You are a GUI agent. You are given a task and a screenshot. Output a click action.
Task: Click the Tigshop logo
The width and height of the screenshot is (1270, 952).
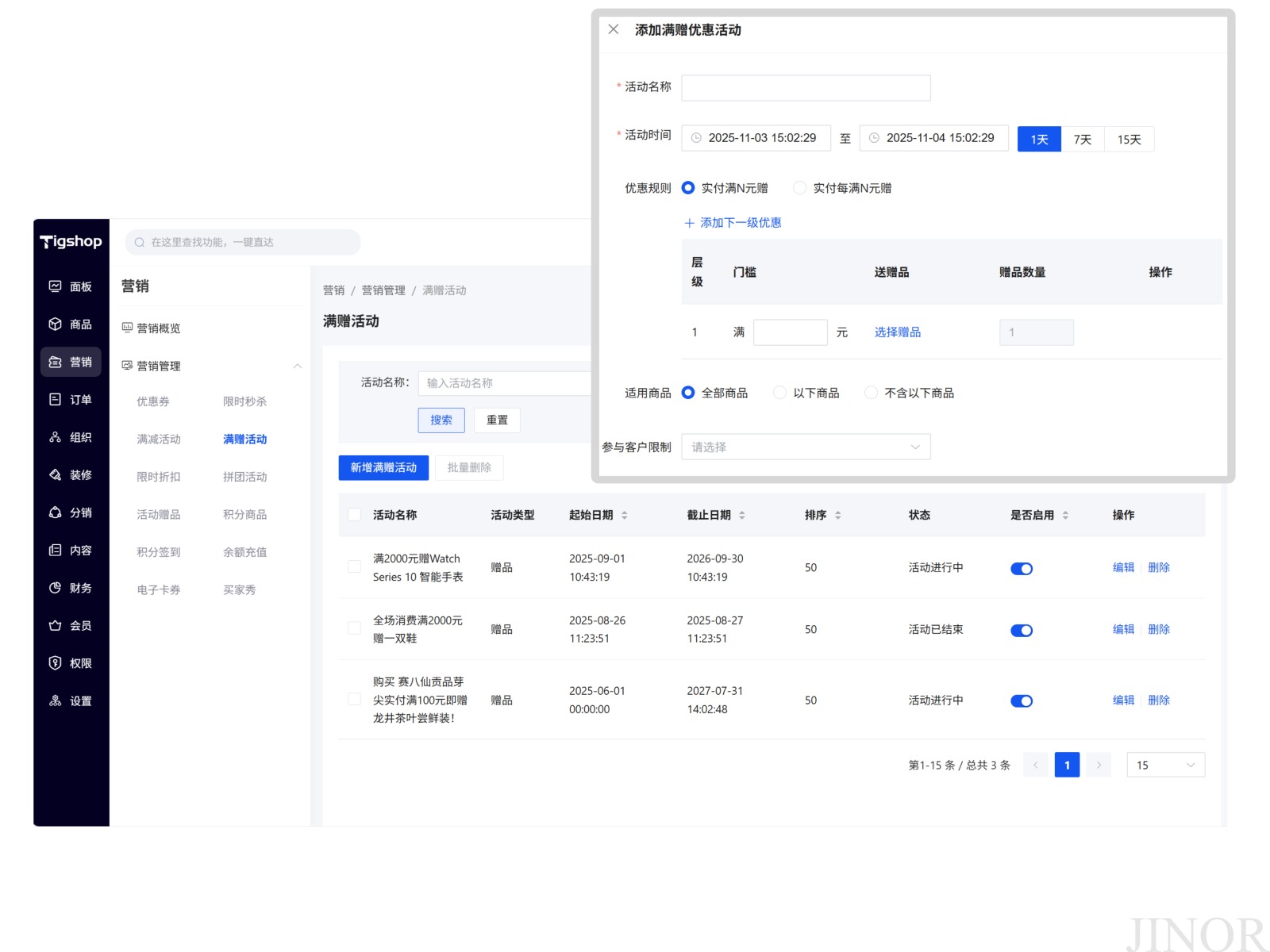(x=71, y=241)
